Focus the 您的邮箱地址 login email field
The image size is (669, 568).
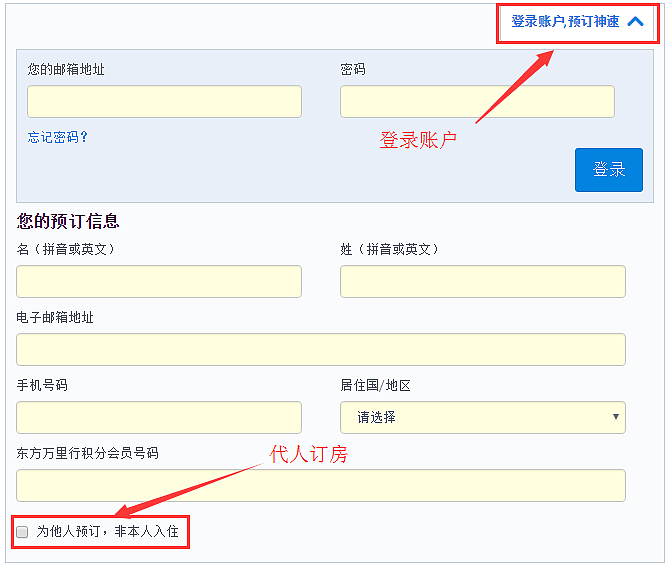tap(164, 102)
